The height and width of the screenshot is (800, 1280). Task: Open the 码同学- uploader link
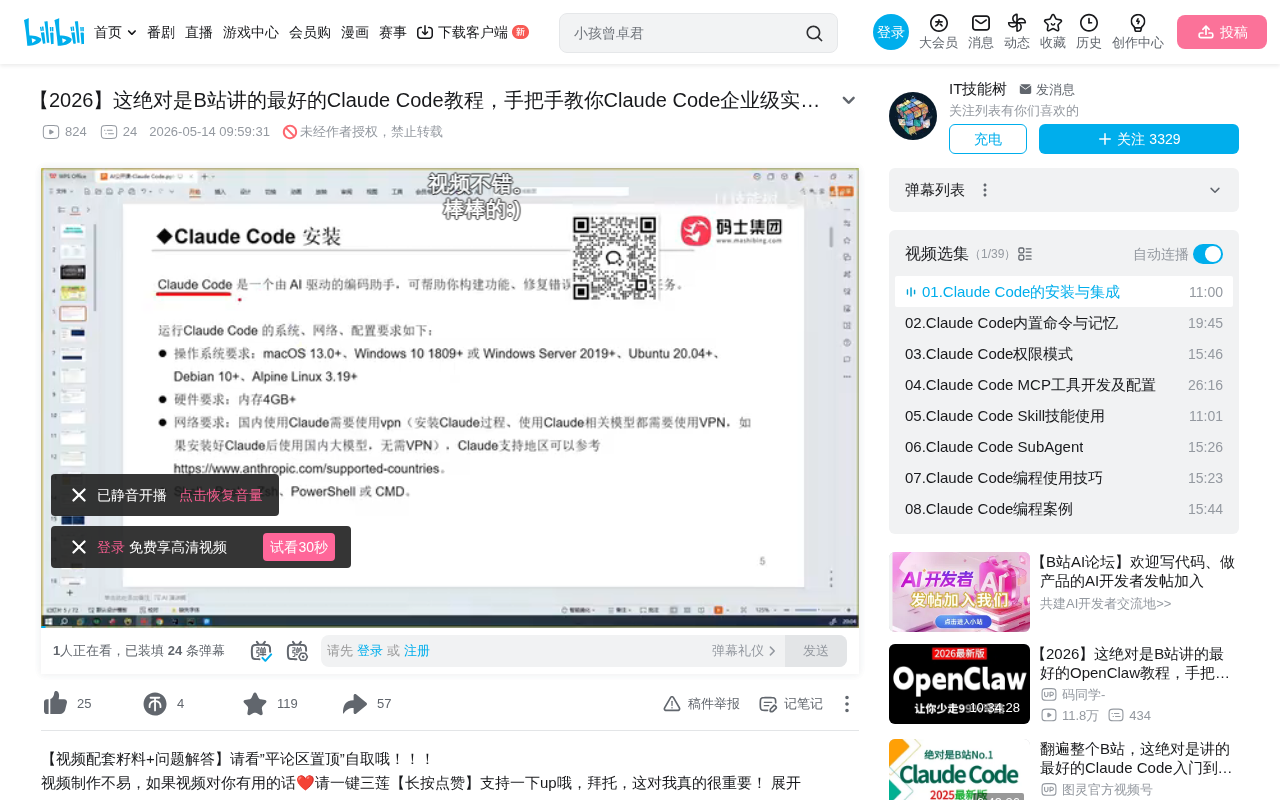click(x=1083, y=694)
